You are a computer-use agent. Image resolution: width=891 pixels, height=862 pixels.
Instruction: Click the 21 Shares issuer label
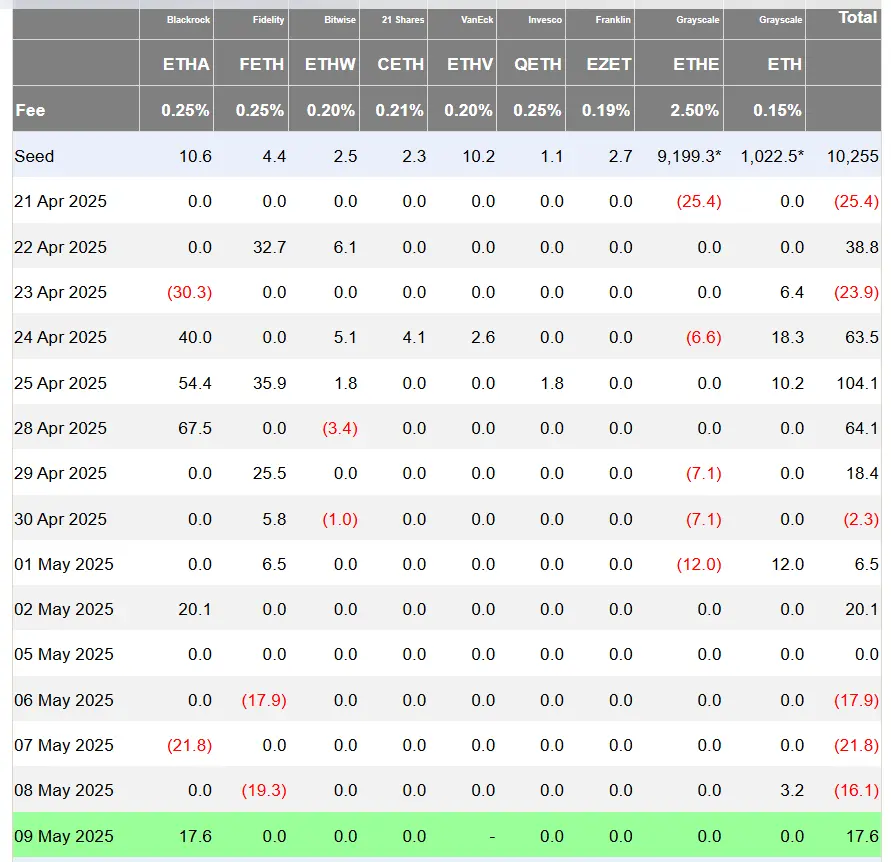pyautogui.click(x=403, y=20)
